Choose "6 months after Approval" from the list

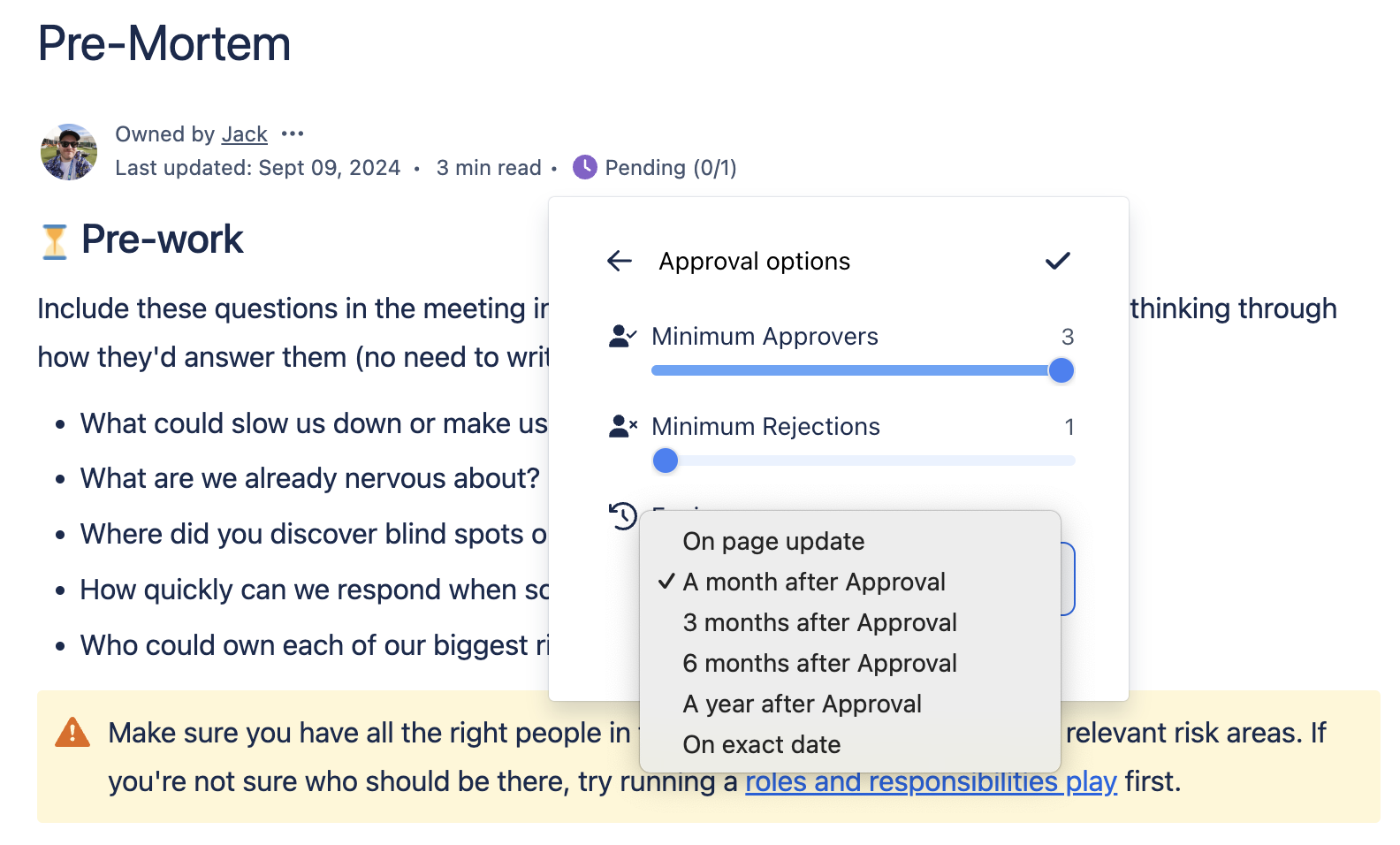click(x=819, y=663)
